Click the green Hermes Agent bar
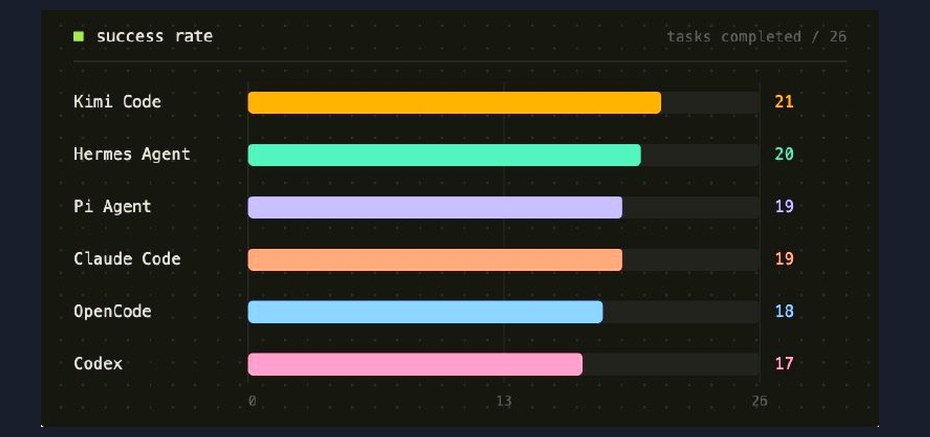Screen dimensions: 930x437 click(x=444, y=155)
